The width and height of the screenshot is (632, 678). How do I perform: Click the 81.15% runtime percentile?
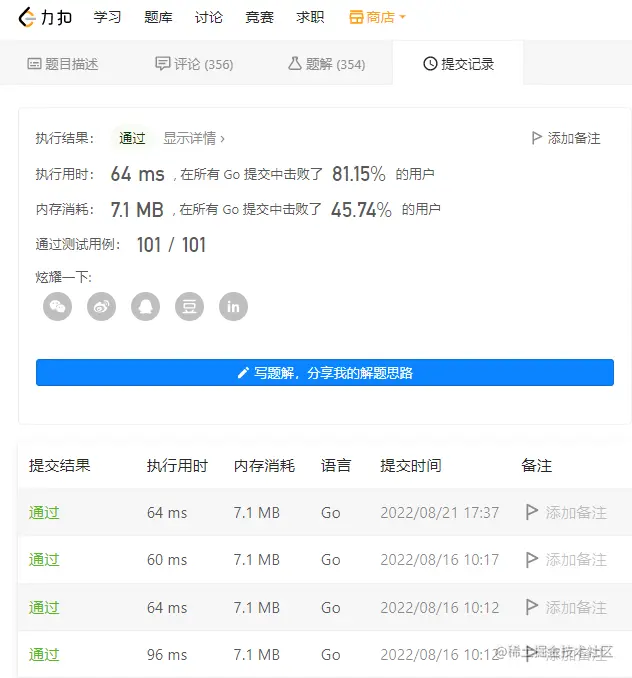358,174
